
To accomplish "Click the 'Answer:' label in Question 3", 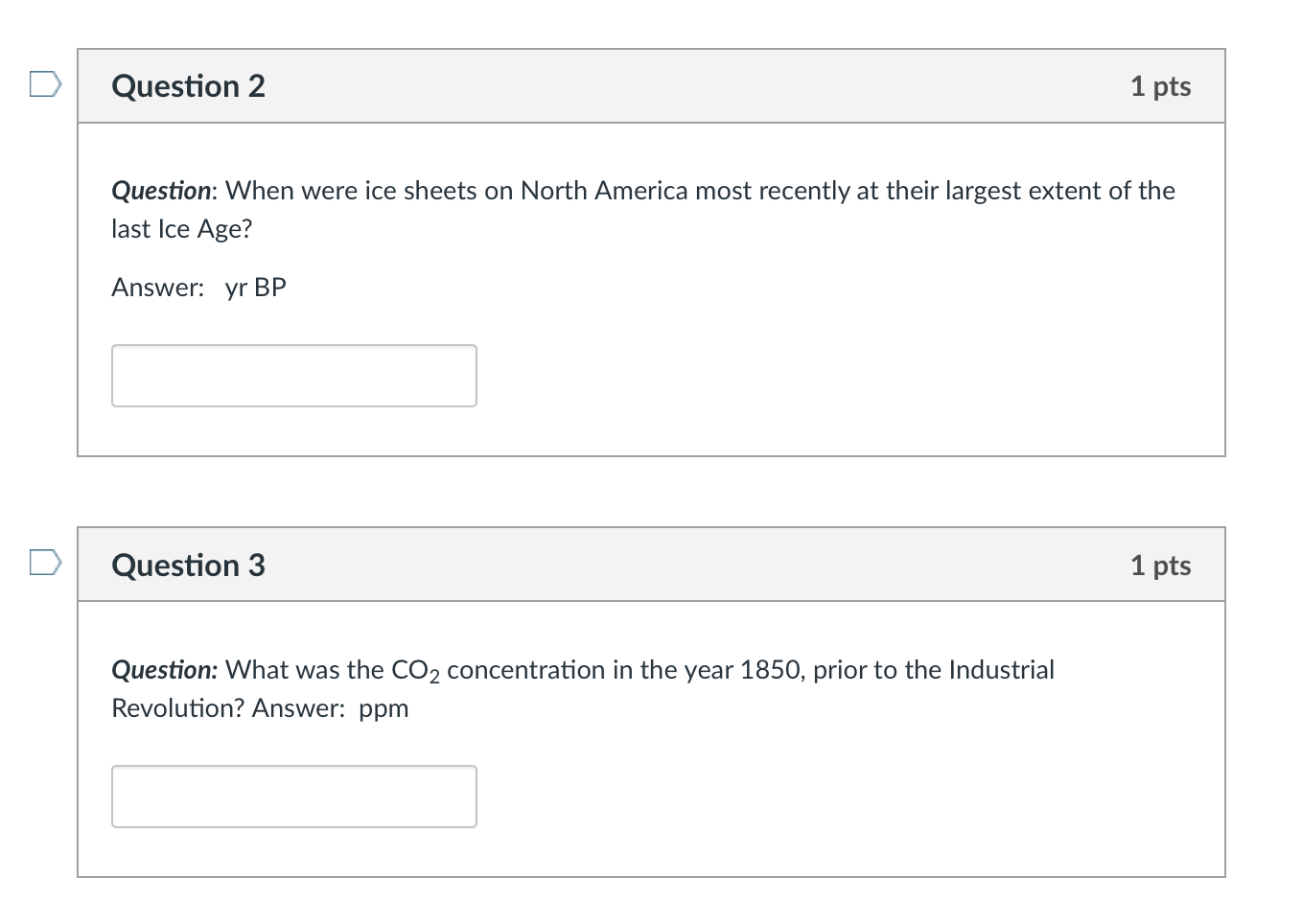I will point(298,708).
